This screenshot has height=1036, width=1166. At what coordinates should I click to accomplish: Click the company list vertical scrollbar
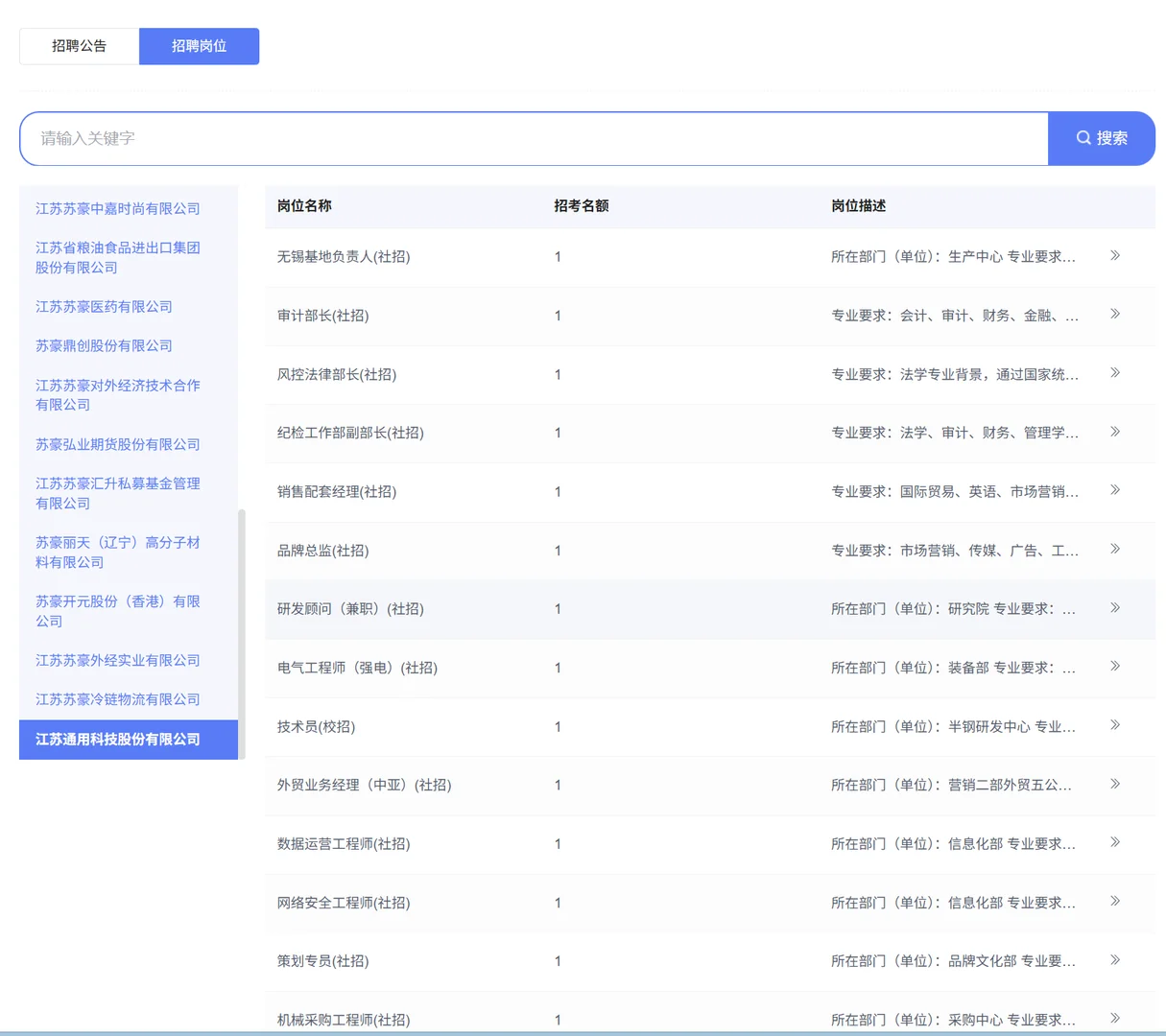click(x=242, y=633)
